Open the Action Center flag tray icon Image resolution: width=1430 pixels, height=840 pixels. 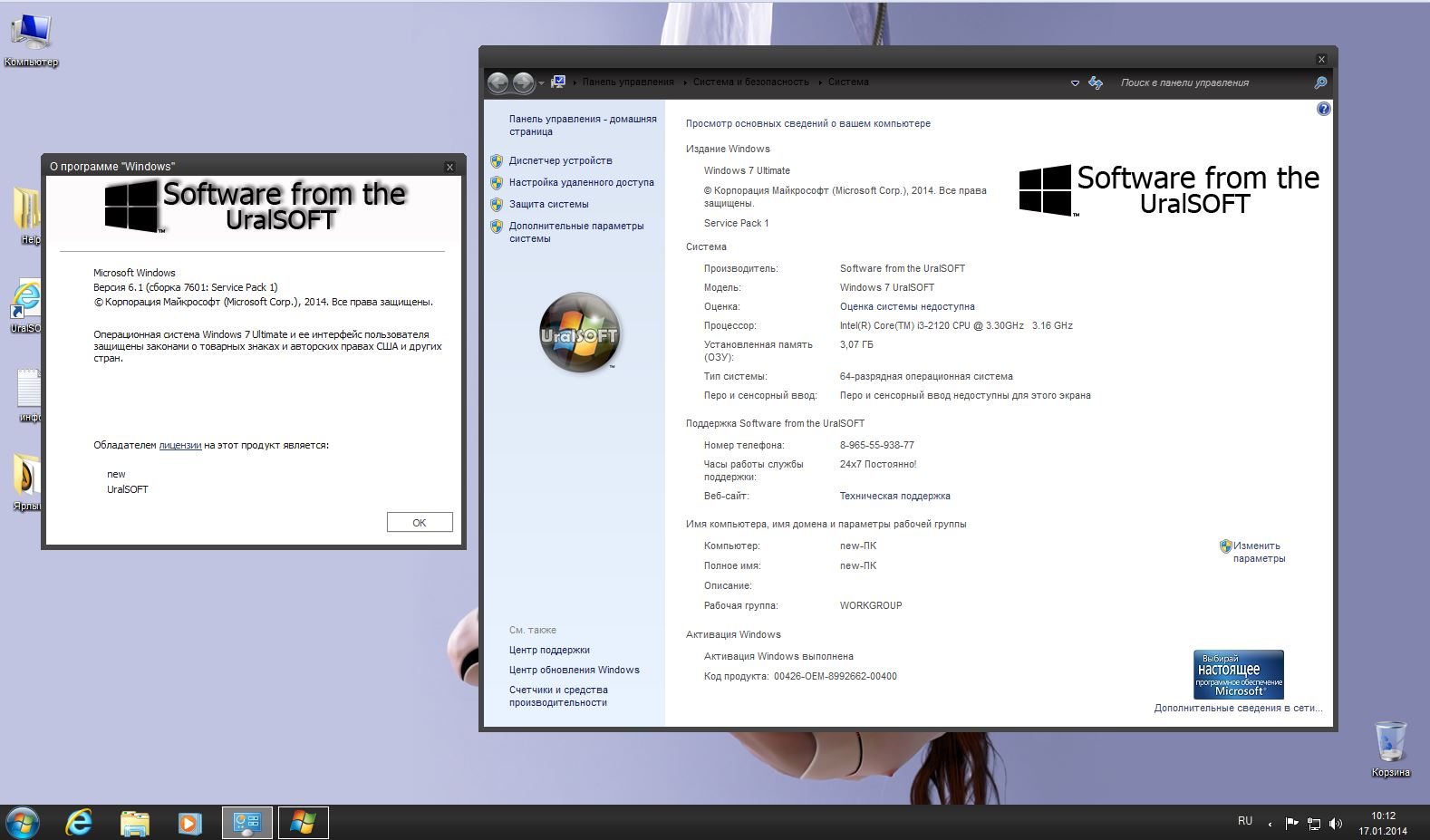coord(1291,824)
